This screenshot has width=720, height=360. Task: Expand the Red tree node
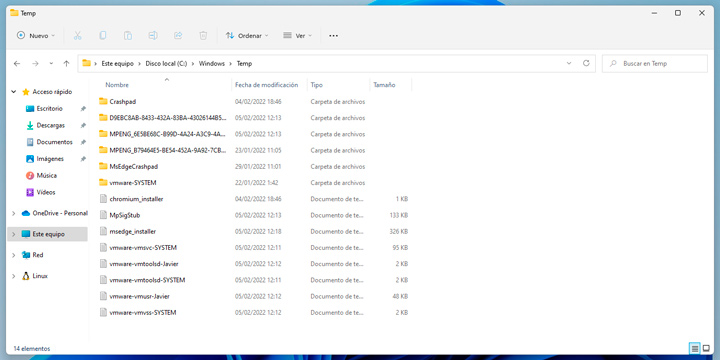[x=13, y=255]
